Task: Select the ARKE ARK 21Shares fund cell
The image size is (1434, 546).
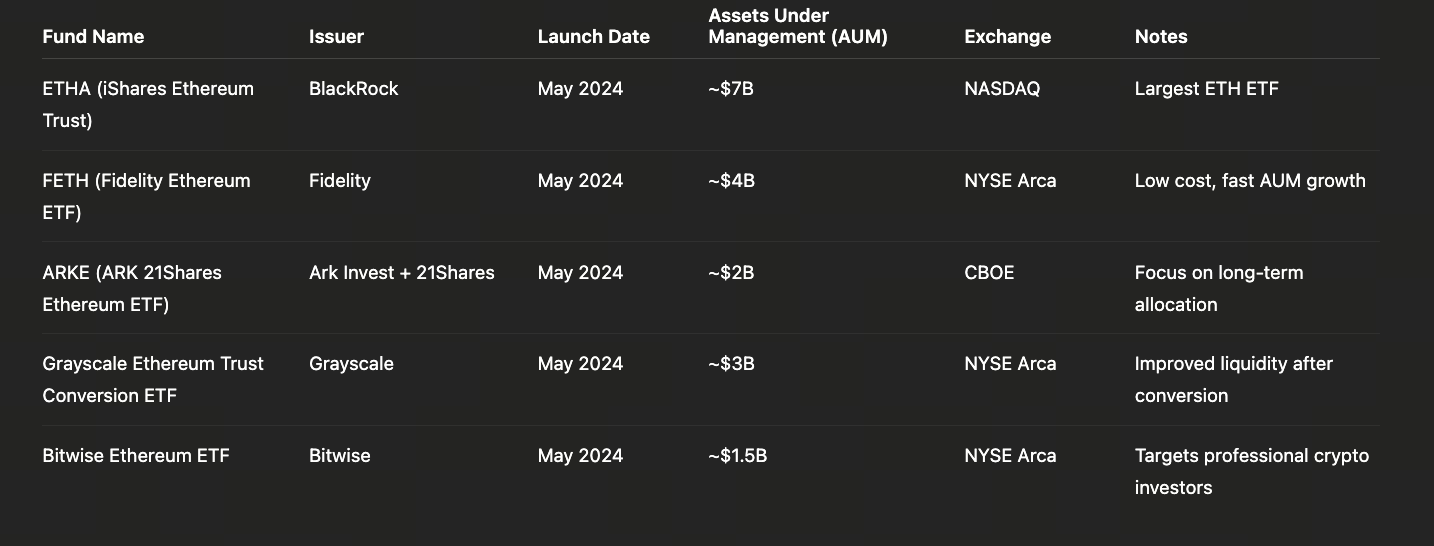Action: tap(132, 288)
